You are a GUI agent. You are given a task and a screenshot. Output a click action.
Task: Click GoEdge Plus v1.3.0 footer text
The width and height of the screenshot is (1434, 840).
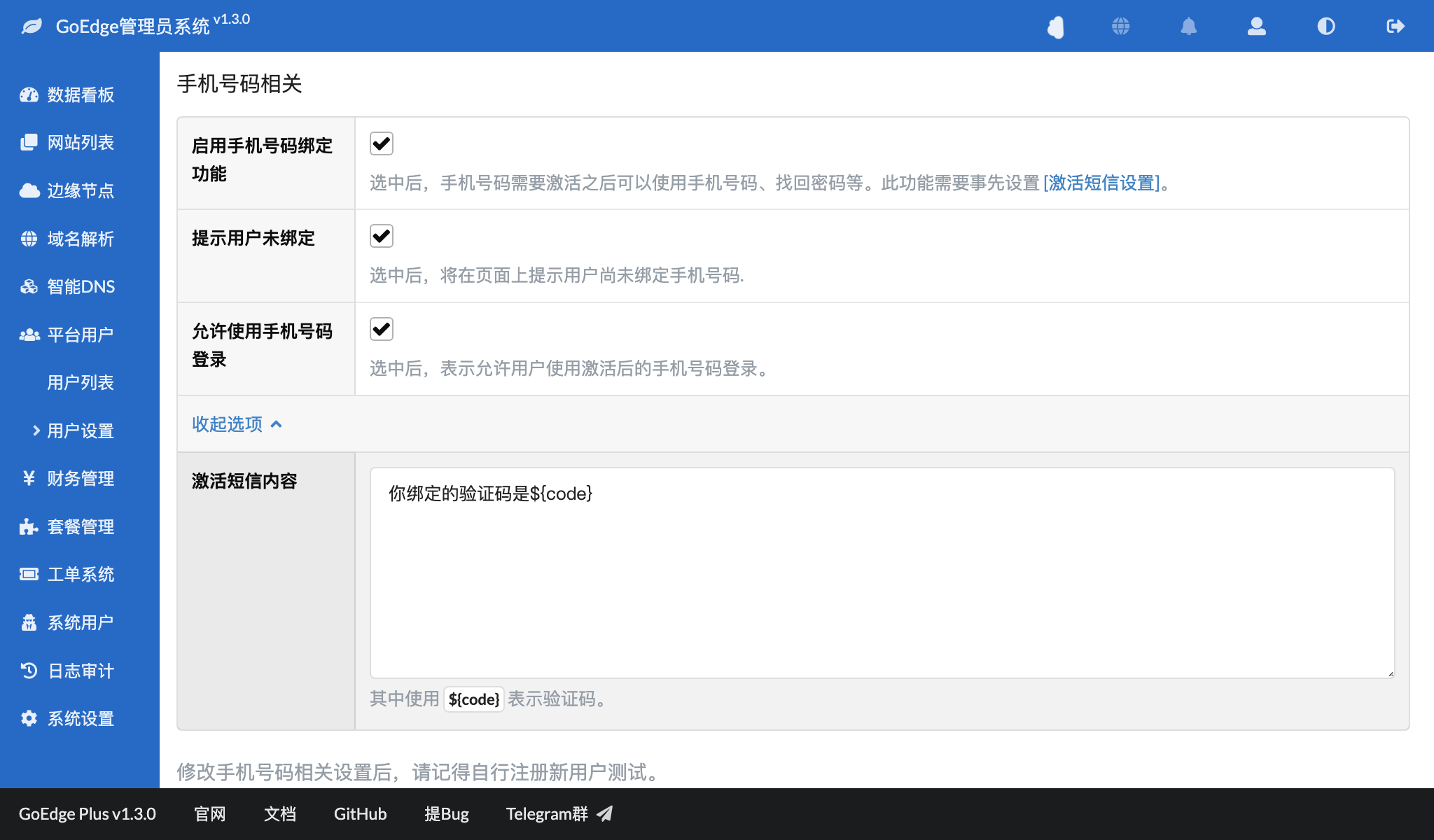pos(88,813)
